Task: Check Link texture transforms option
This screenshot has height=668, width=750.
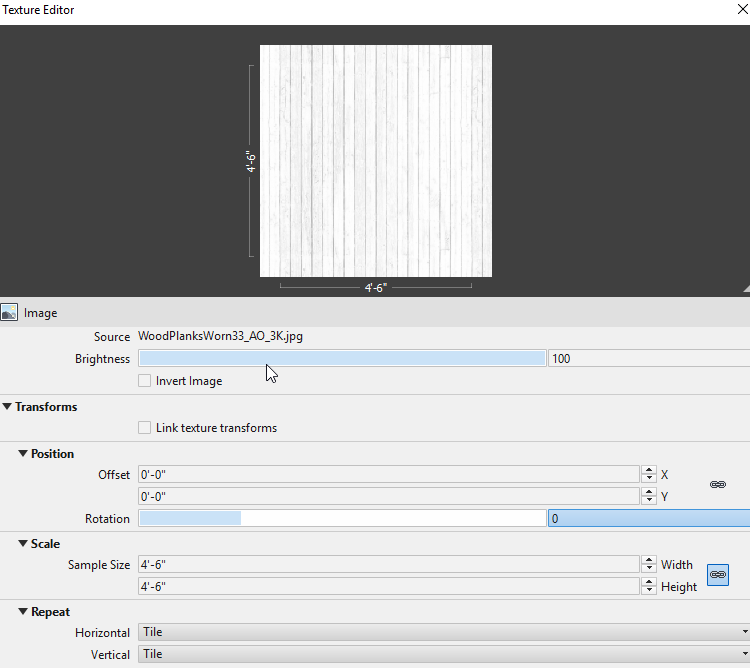Action: point(144,427)
